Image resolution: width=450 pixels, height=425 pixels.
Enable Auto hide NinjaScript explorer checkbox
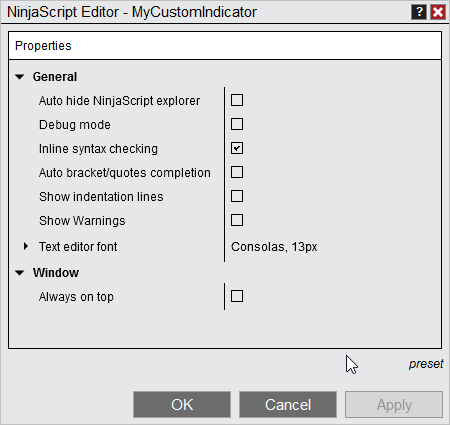tap(237, 100)
